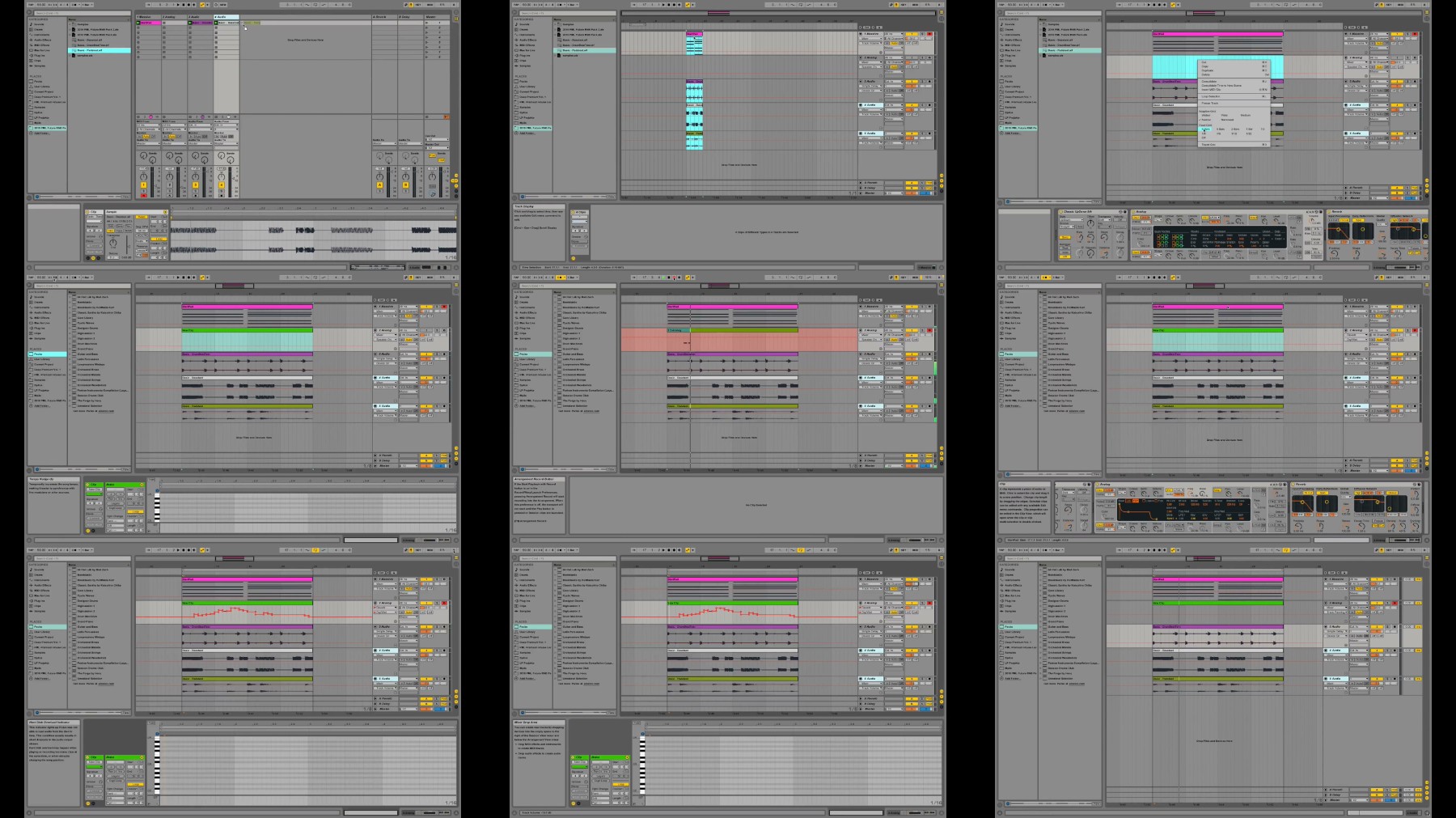Choose Duplicate from the arrangement context menu

click(x=1234, y=70)
